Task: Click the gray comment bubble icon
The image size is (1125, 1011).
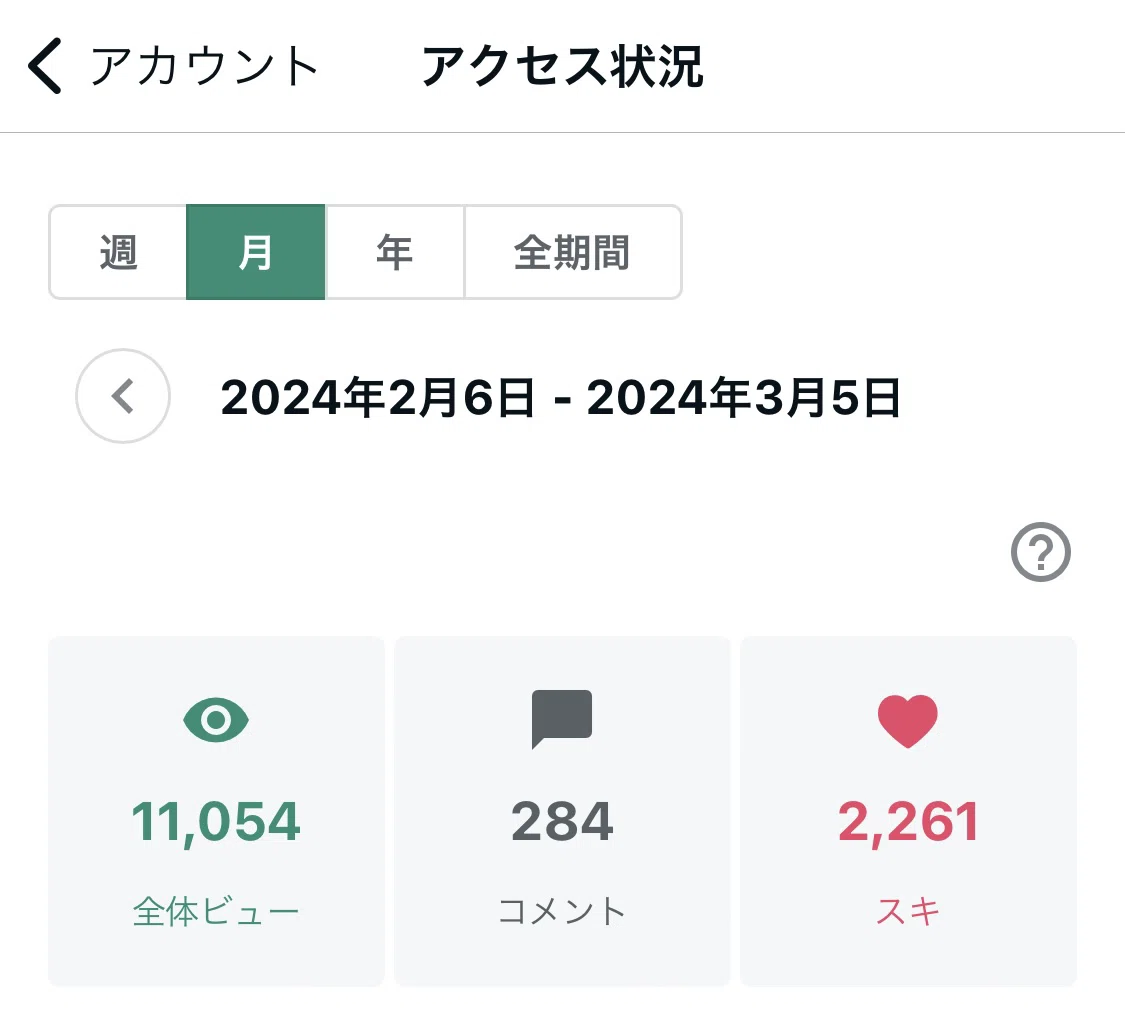Action: click(x=562, y=719)
